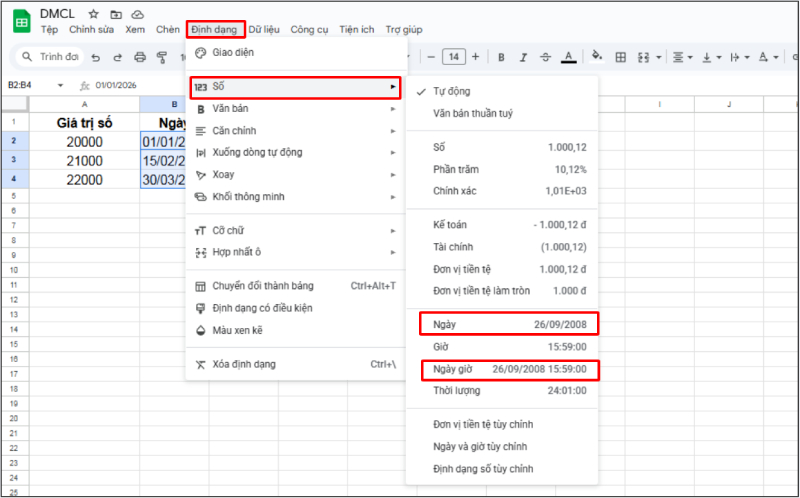Open the borders tool
This screenshot has height=498, width=800.
coord(620,57)
